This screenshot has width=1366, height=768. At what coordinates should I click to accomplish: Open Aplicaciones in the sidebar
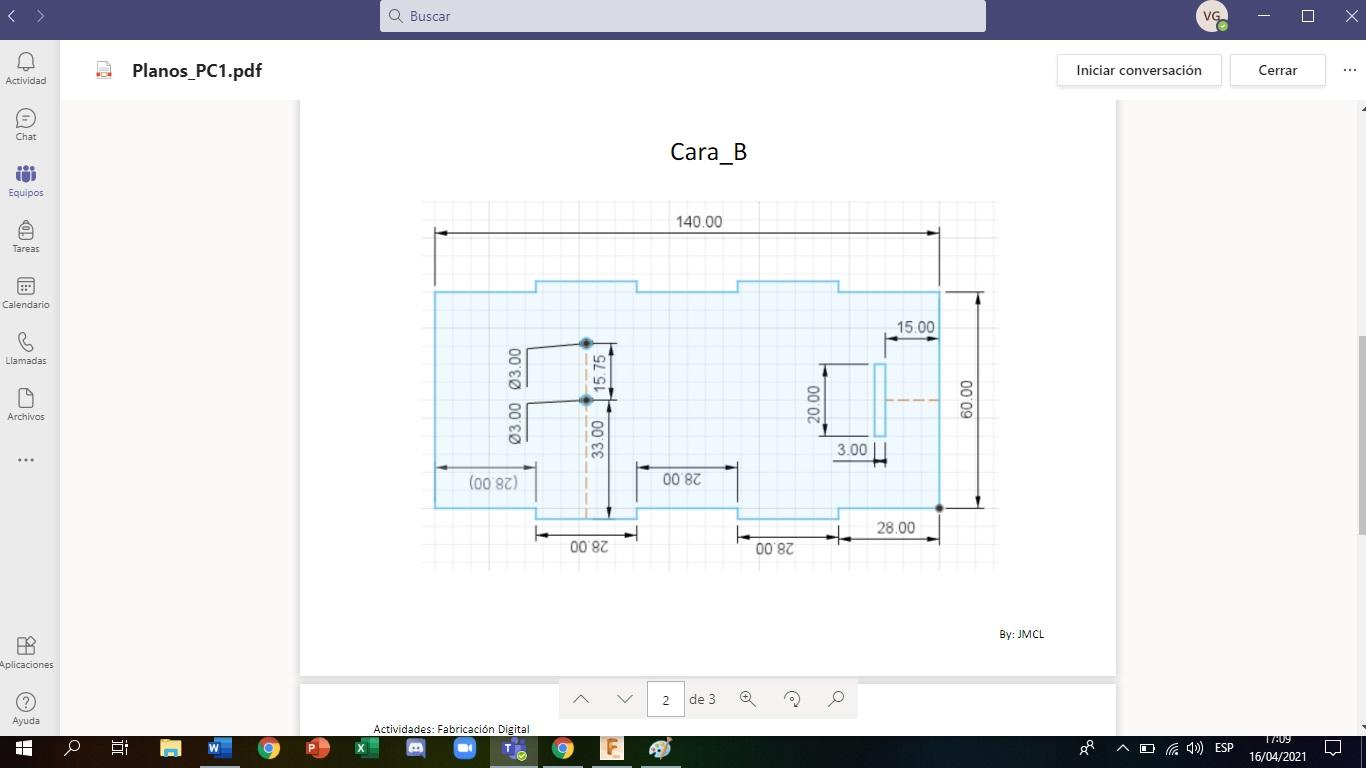[x=26, y=652]
